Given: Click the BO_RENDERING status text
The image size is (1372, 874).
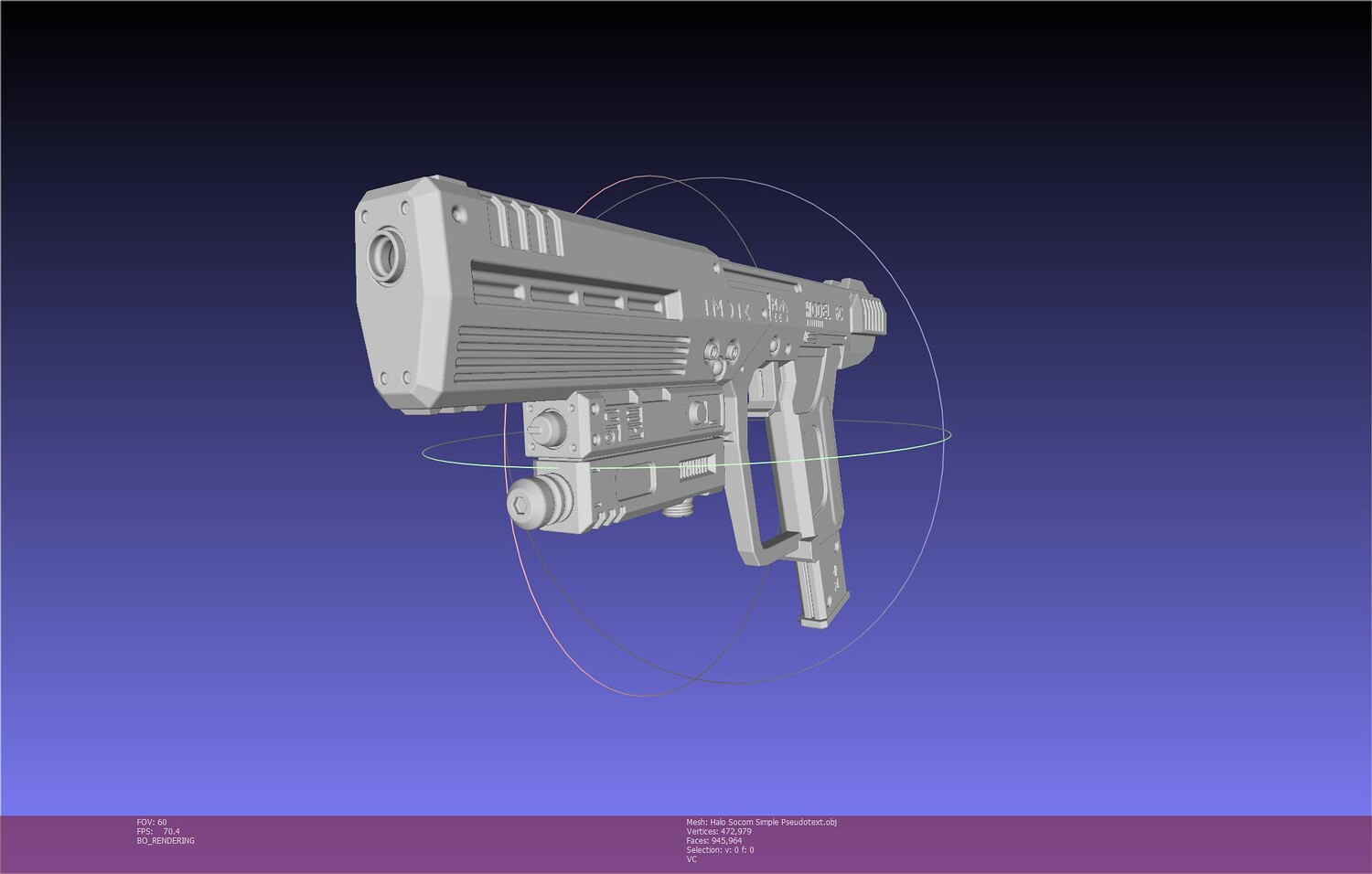Looking at the screenshot, I should click(x=166, y=841).
